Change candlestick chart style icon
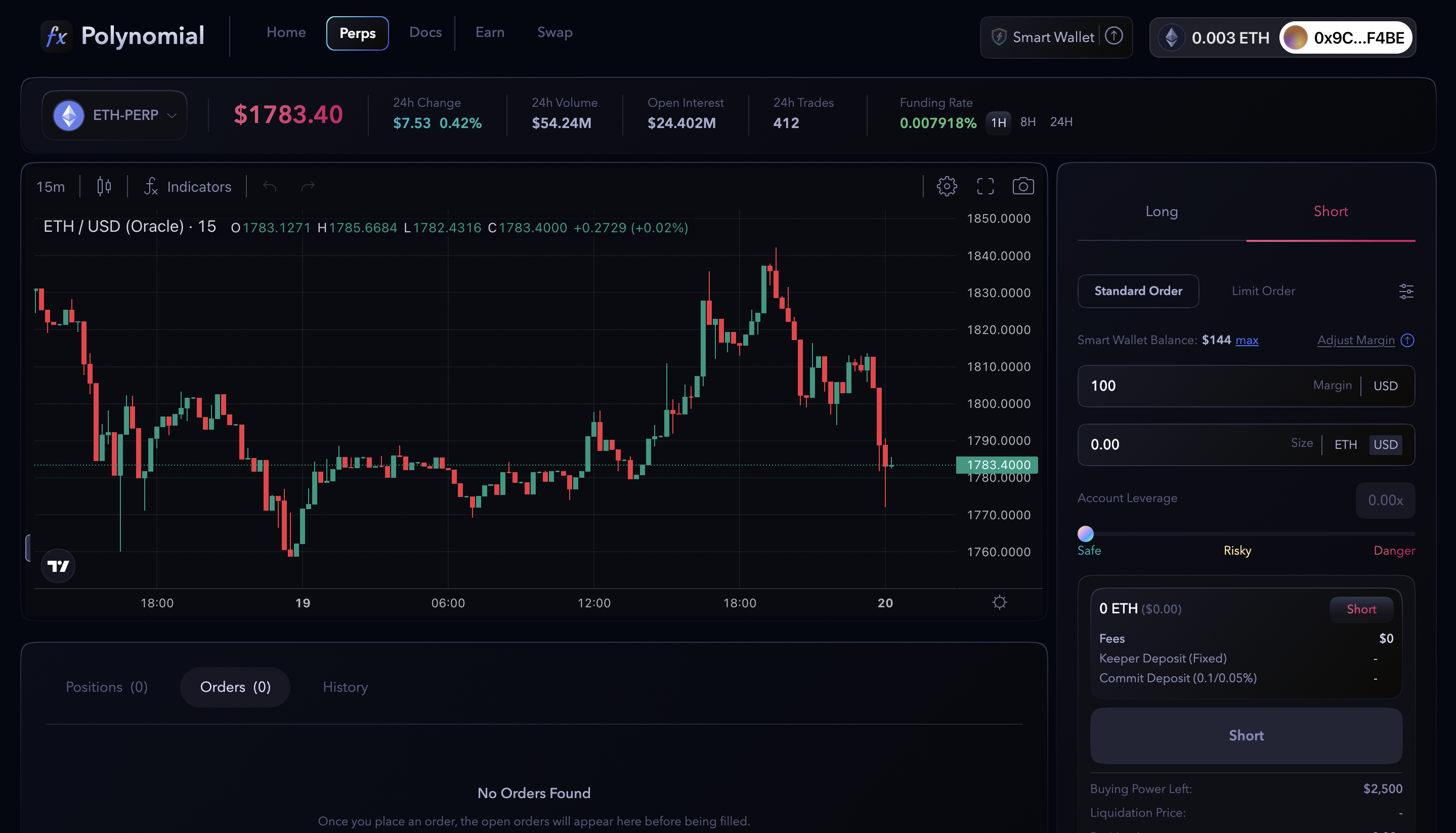Image resolution: width=1456 pixels, height=833 pixels. (104, 186)
